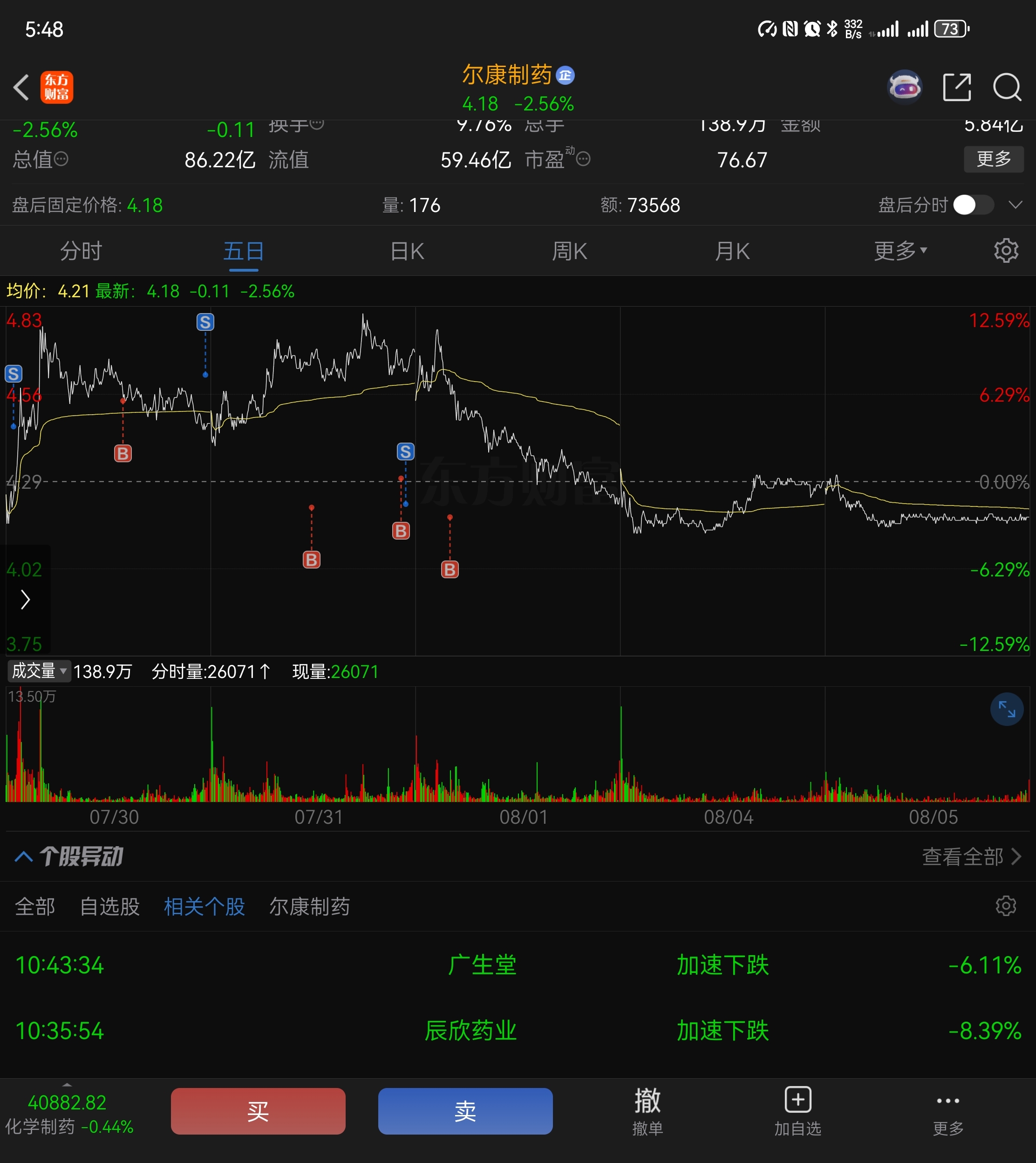Tap the 尔康制药 title

(x=507, y=75)
